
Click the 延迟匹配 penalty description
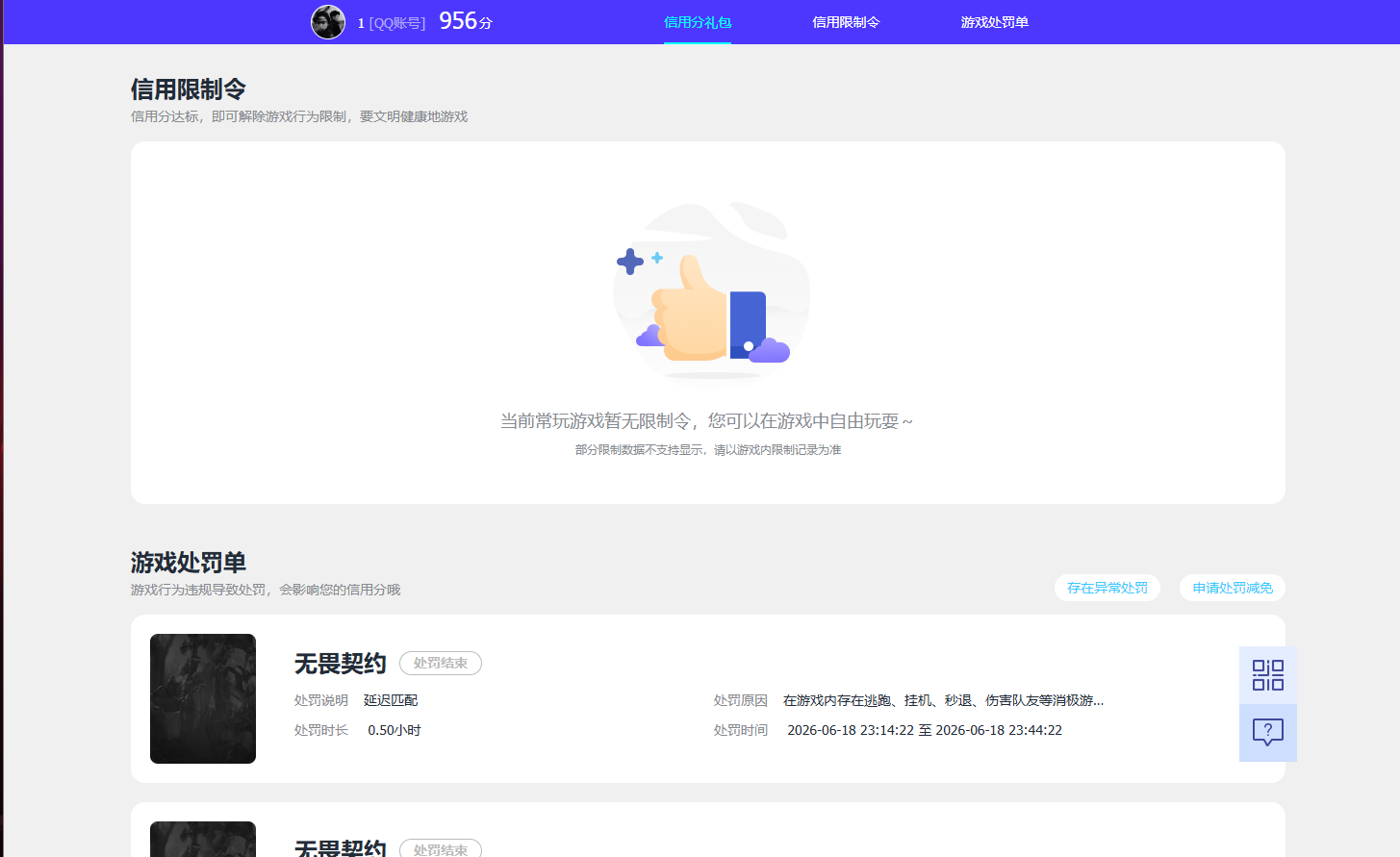click(x=391, y=700)
